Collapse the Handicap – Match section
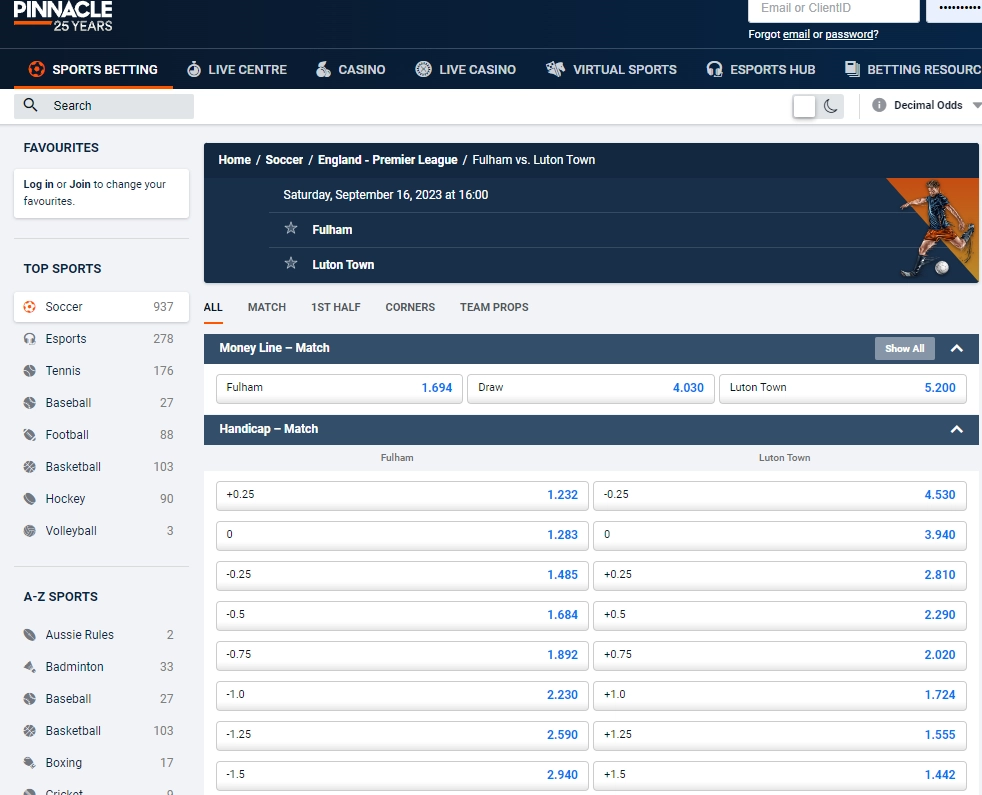 click(957, 429)
